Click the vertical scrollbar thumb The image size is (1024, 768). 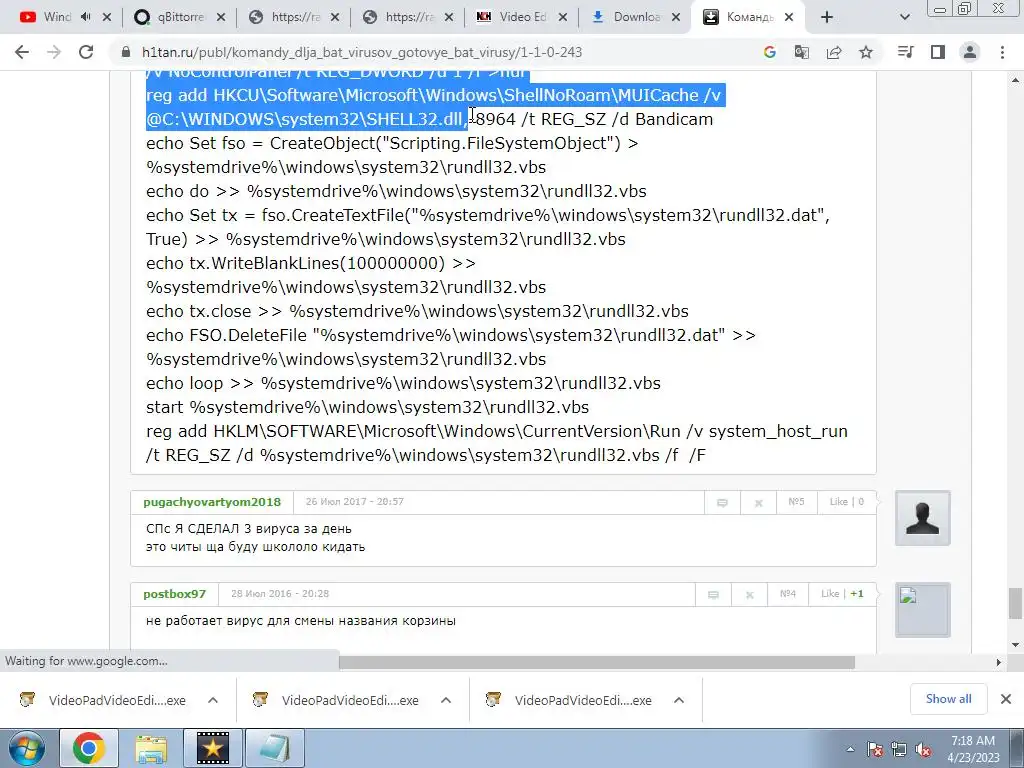1014,603
